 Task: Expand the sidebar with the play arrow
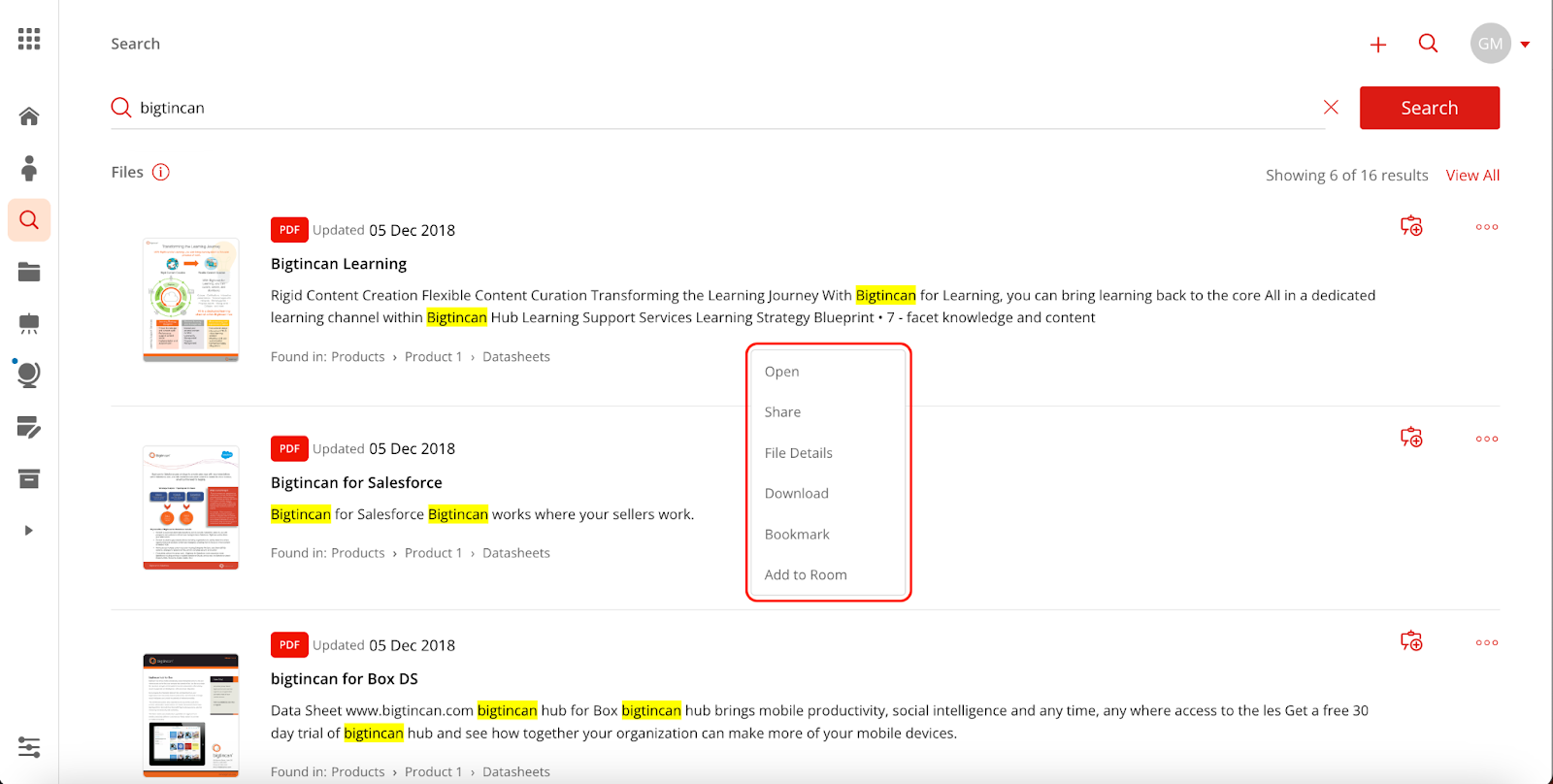coord(29,531)
